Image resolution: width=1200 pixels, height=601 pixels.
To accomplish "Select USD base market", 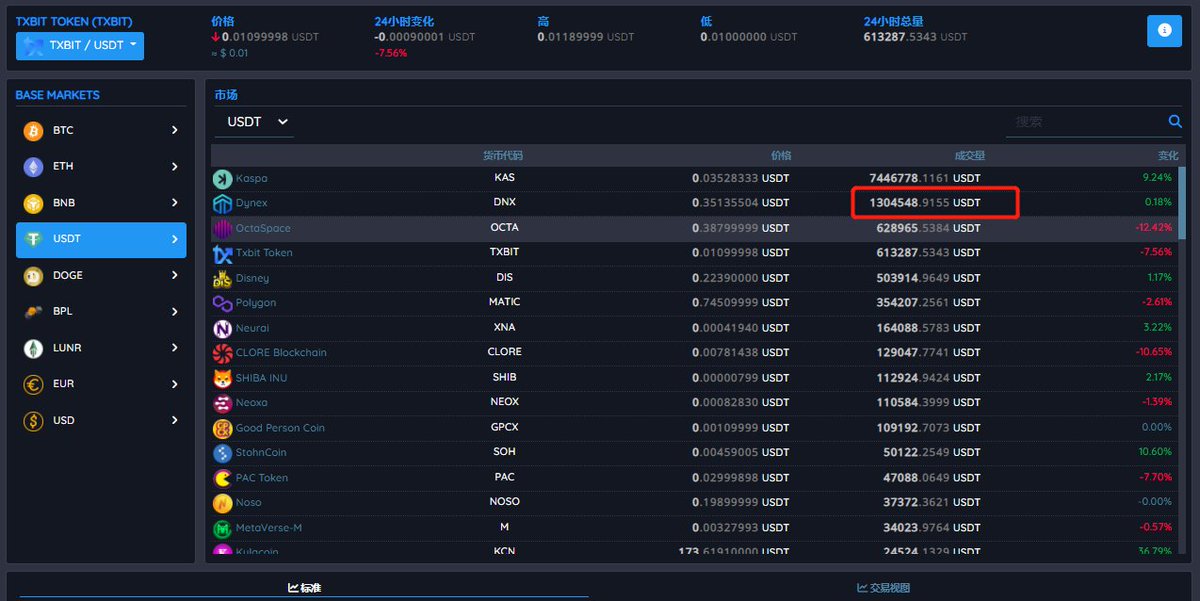I will tap(101, 421).
